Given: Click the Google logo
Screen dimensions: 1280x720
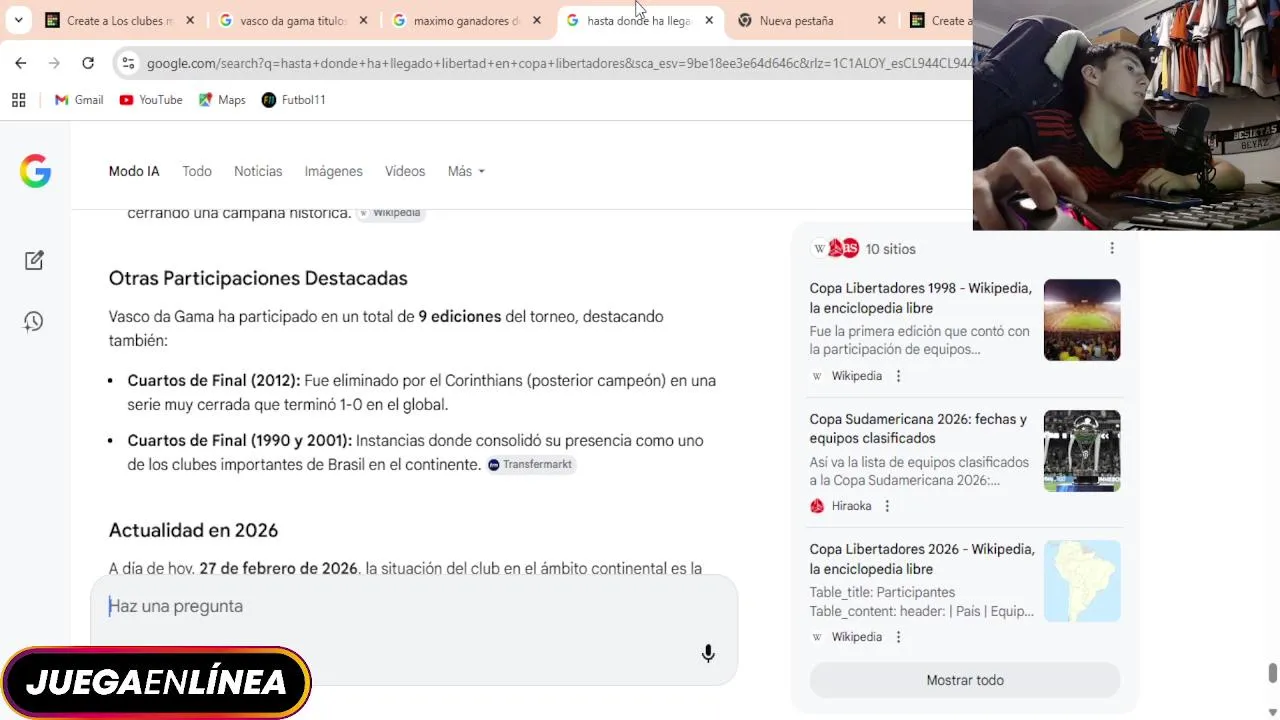Looking at the screenshot, I should pos(35,171).
